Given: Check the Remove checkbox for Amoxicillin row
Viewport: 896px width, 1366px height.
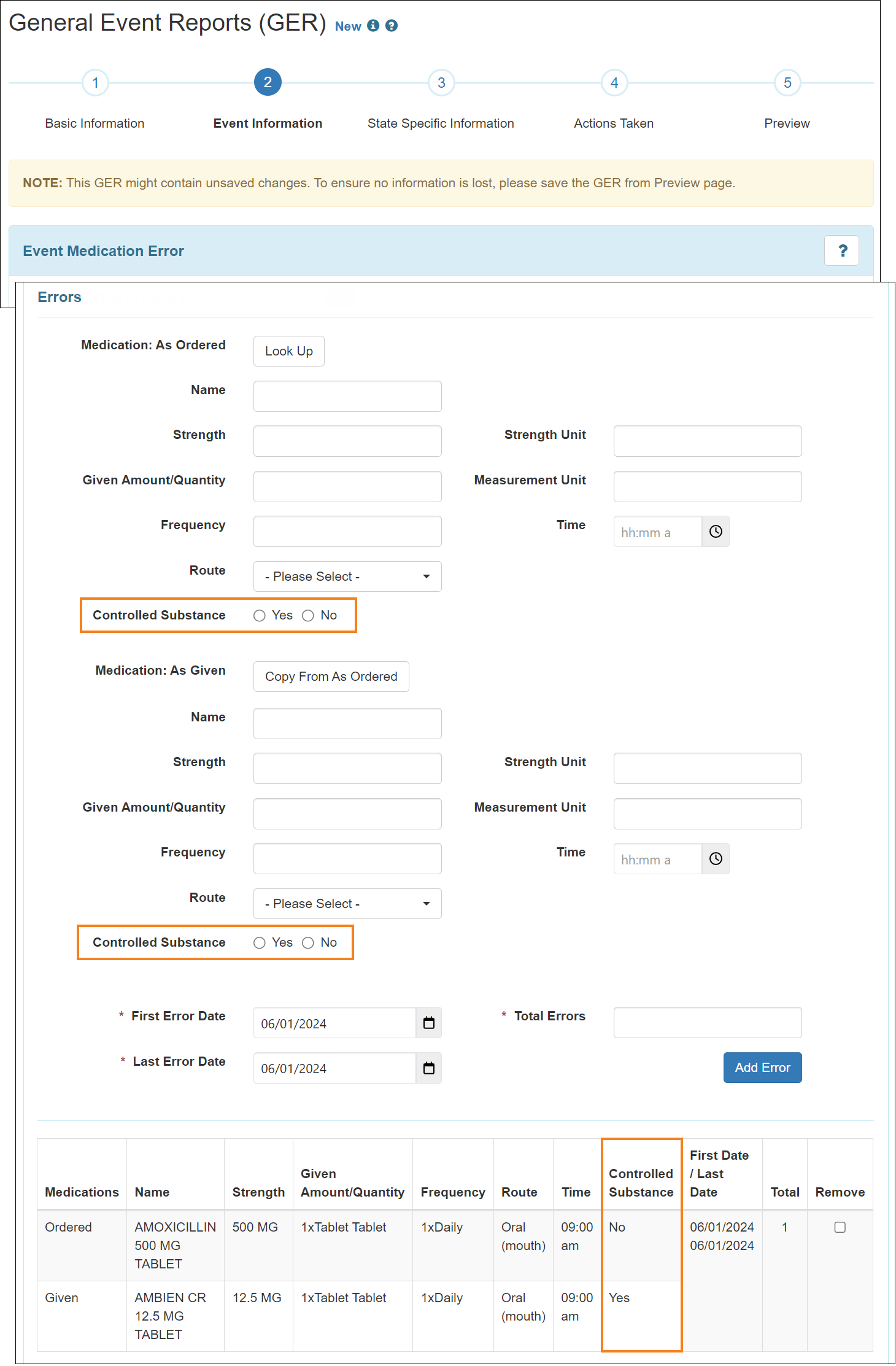Looking at the screenshot, I should 840,1227.
